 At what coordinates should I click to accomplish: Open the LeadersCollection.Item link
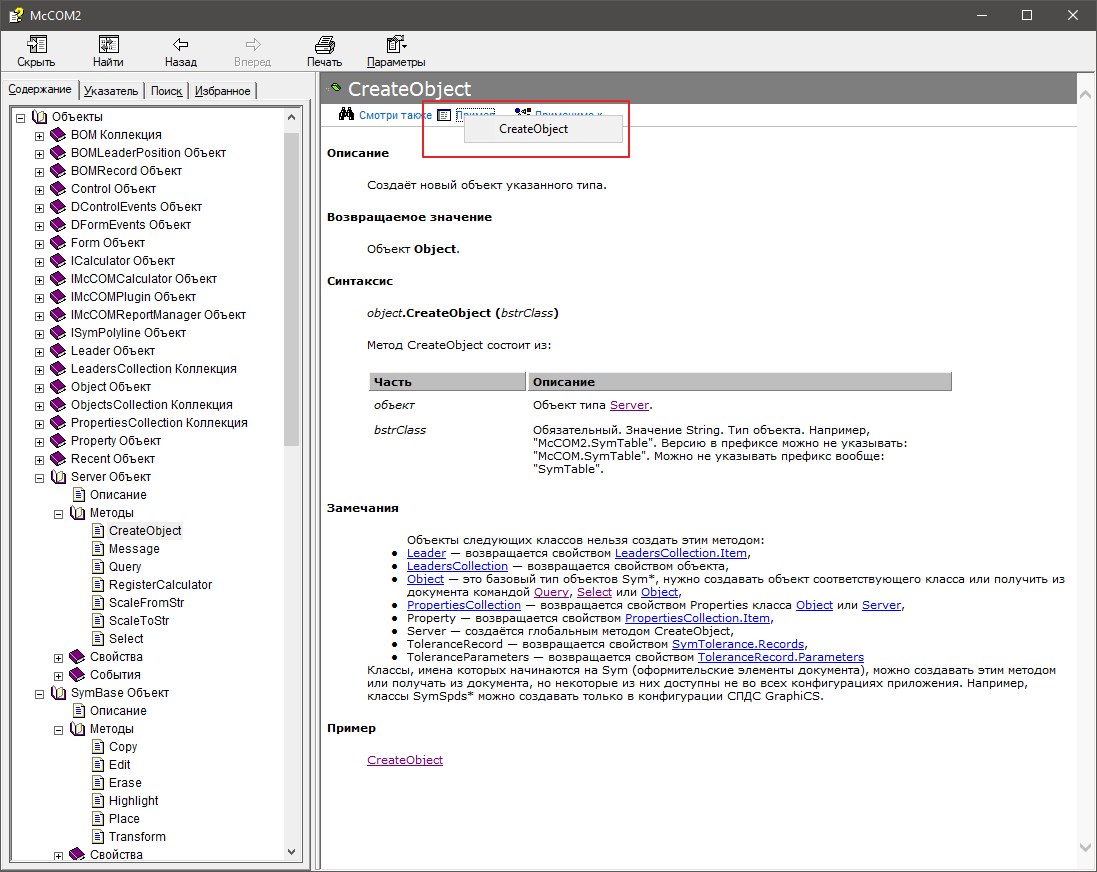click(x=680, y=553)
